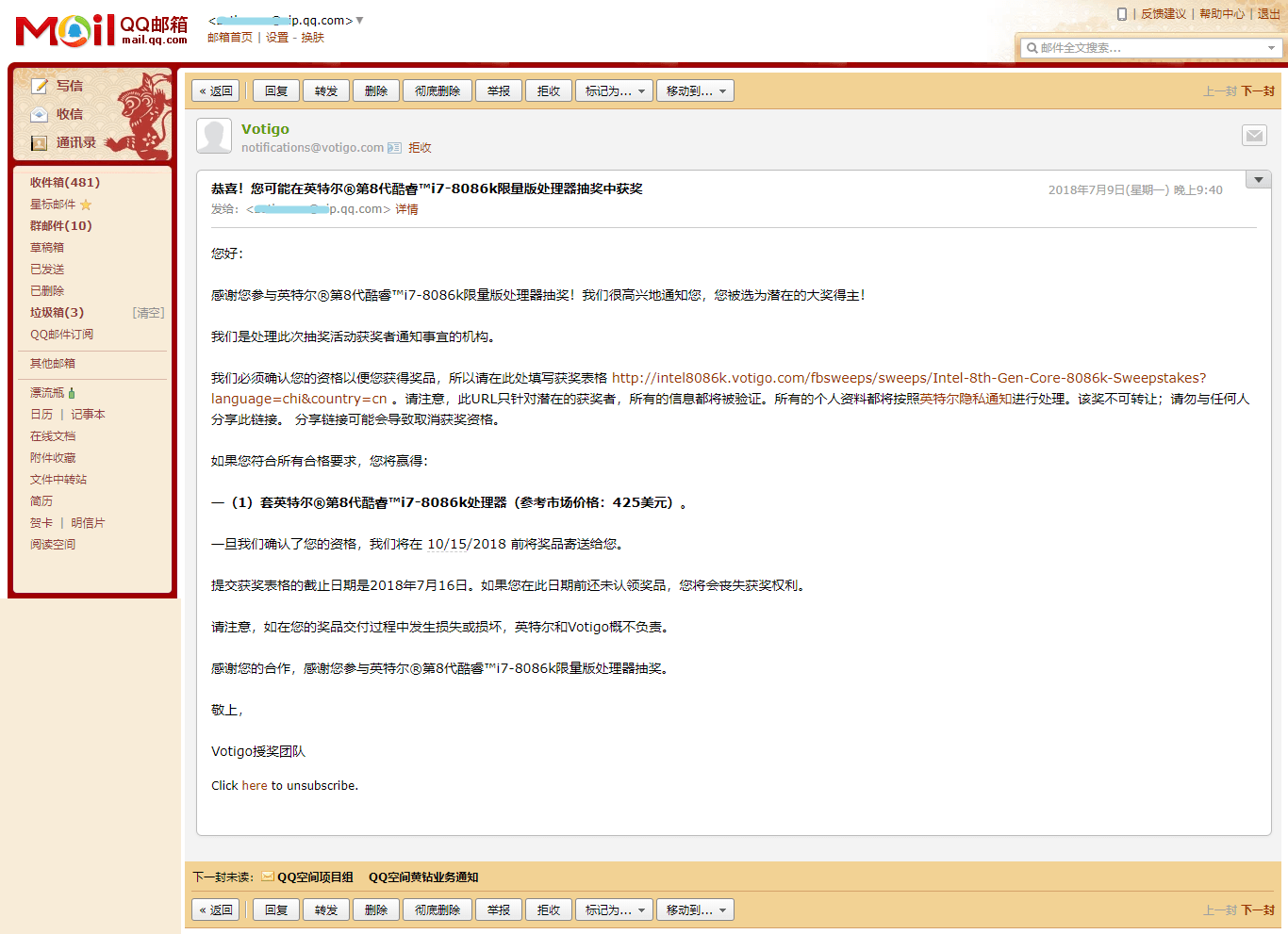1288x934 pixels.
Task: Expand the message options arrow near date
Action: click(x=1258, y=180)
